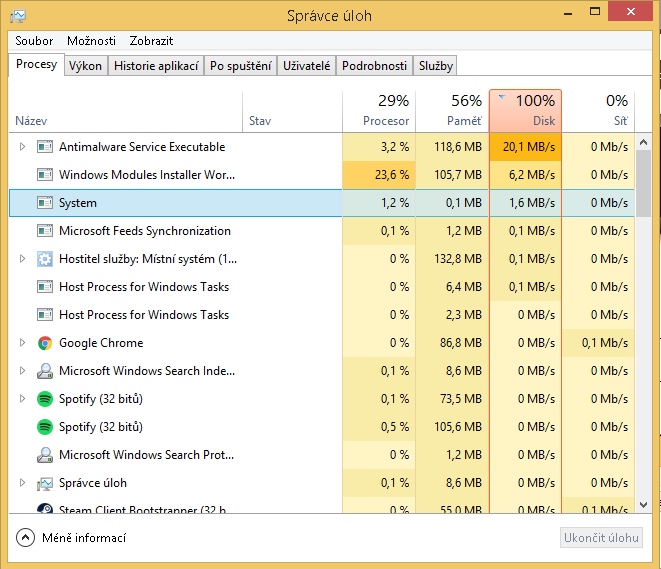Switch to the Uživatelé tab
The height and width of the screenshot is (569, 661).
(306, 66)
